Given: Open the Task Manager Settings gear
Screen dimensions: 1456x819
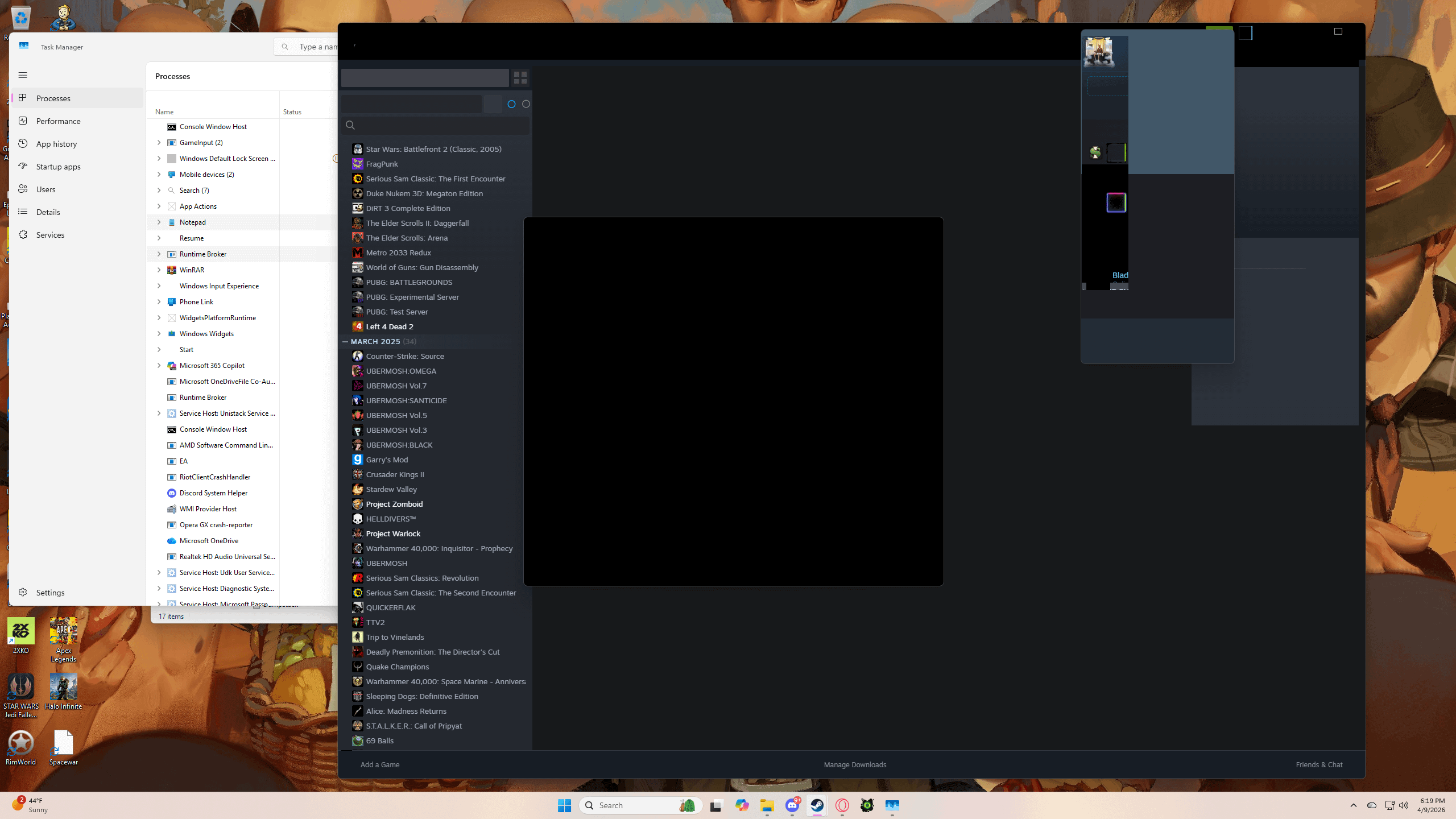Looking at the screenshot, I should (23, 593).
